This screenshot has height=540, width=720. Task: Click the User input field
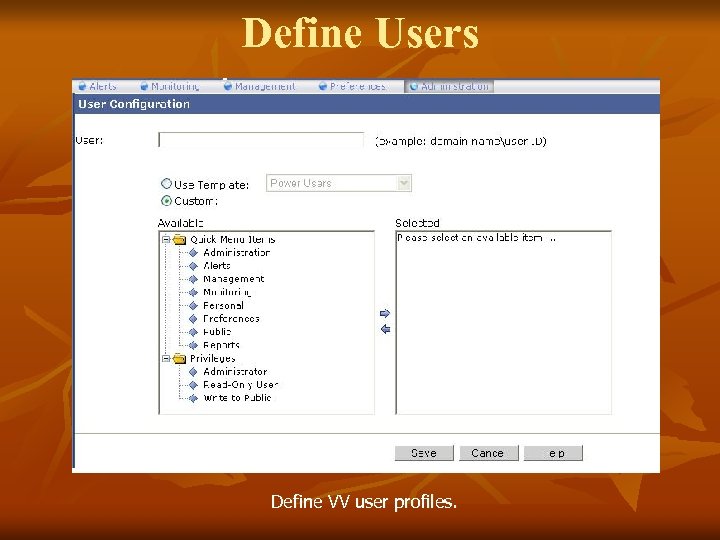point(261,140)
